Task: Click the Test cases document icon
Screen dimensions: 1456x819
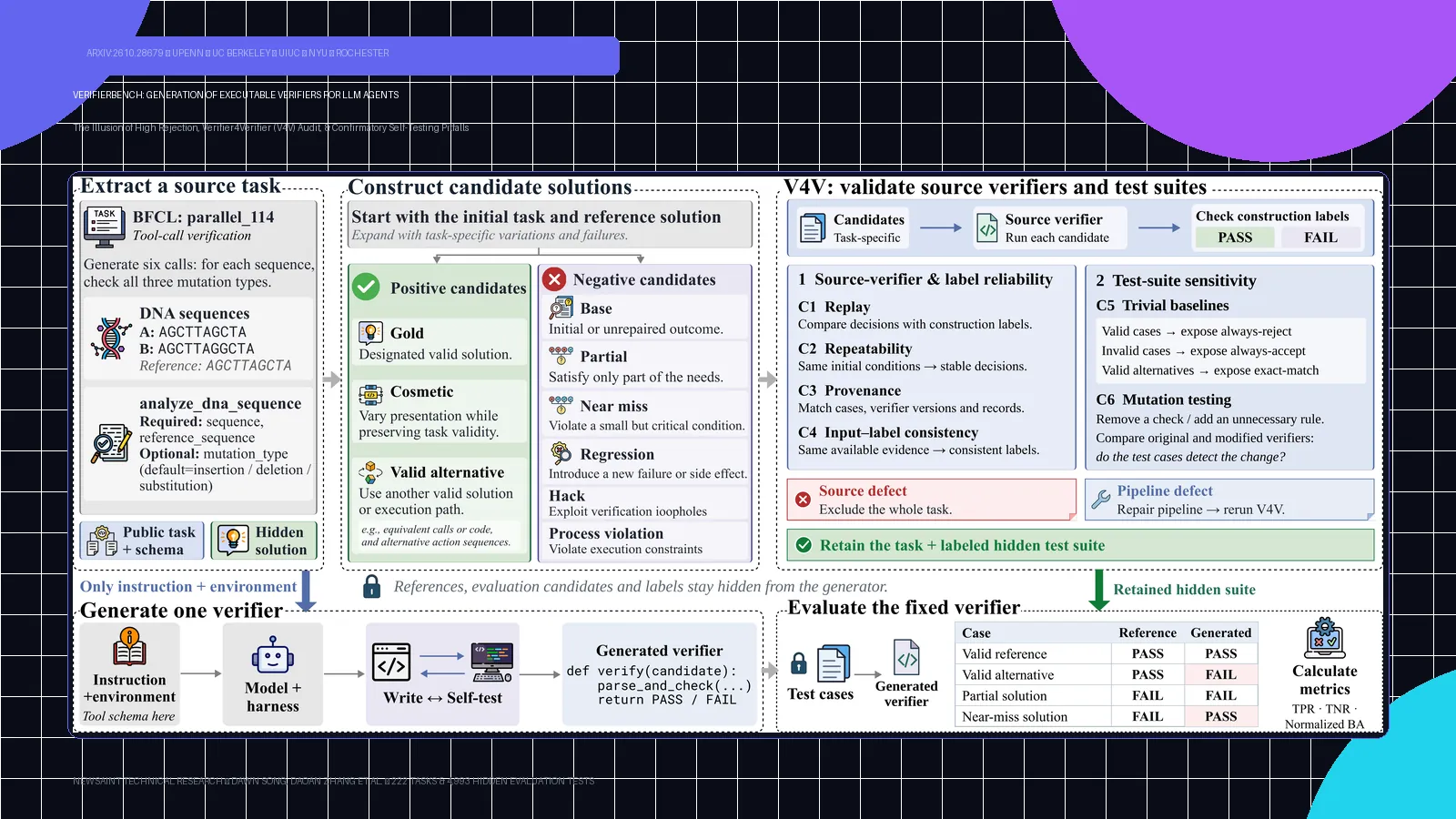Action: pos(834,663)
